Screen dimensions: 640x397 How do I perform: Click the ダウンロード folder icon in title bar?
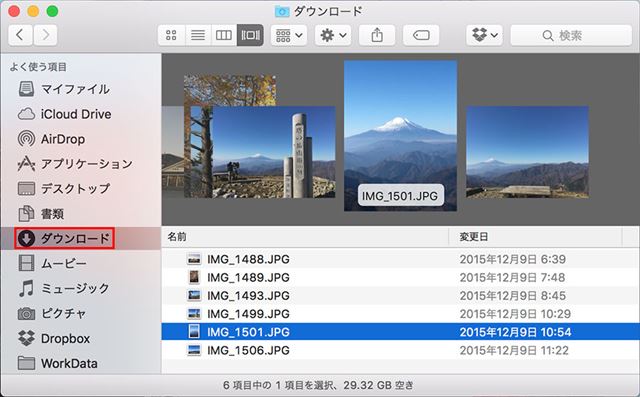pyautogui.click(x=282, y=11)
